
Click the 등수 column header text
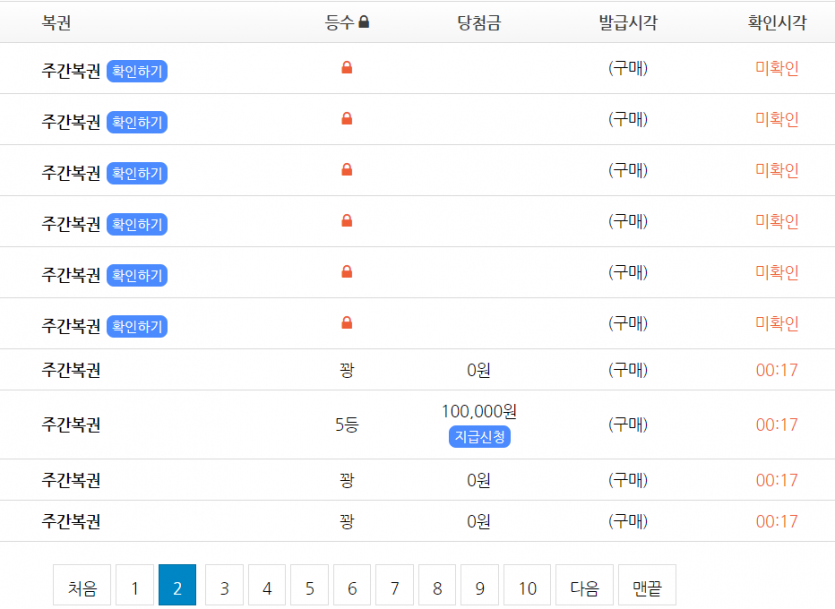340,22
